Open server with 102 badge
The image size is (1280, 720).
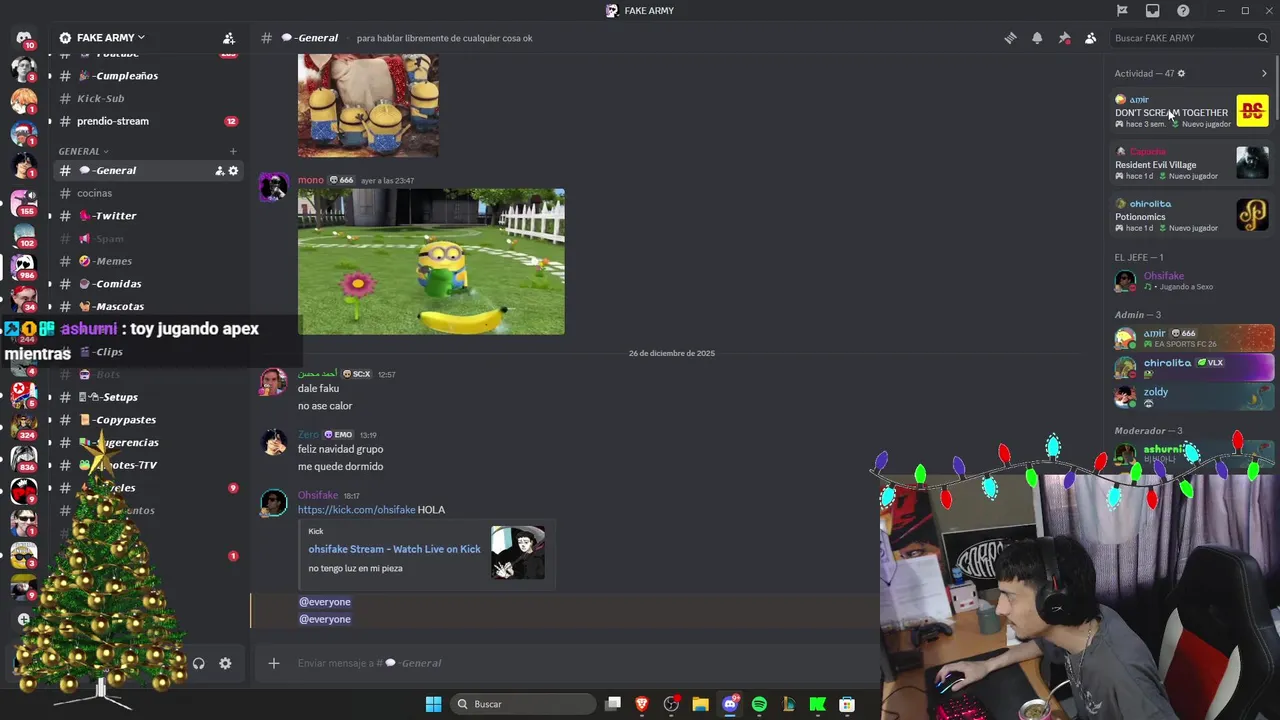[24, 234]
